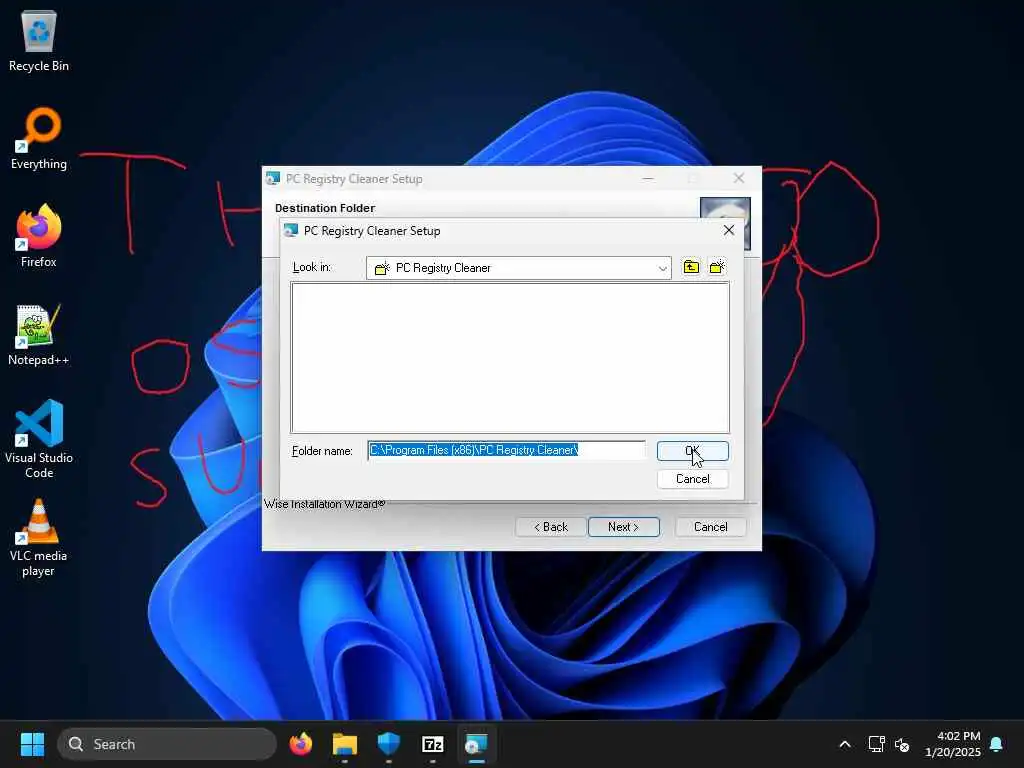
Task: Click the PC Registry Cleaner folder icon in Look in
Action: pyautogui.click(x=382, y=268)
